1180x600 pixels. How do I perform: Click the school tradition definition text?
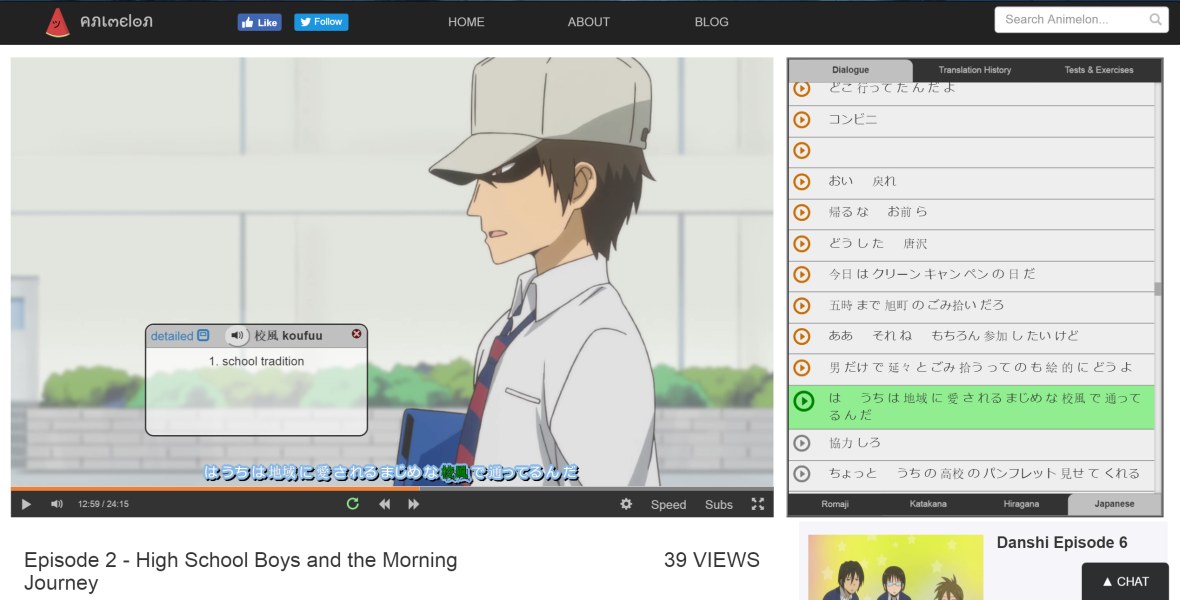point(257,361)
